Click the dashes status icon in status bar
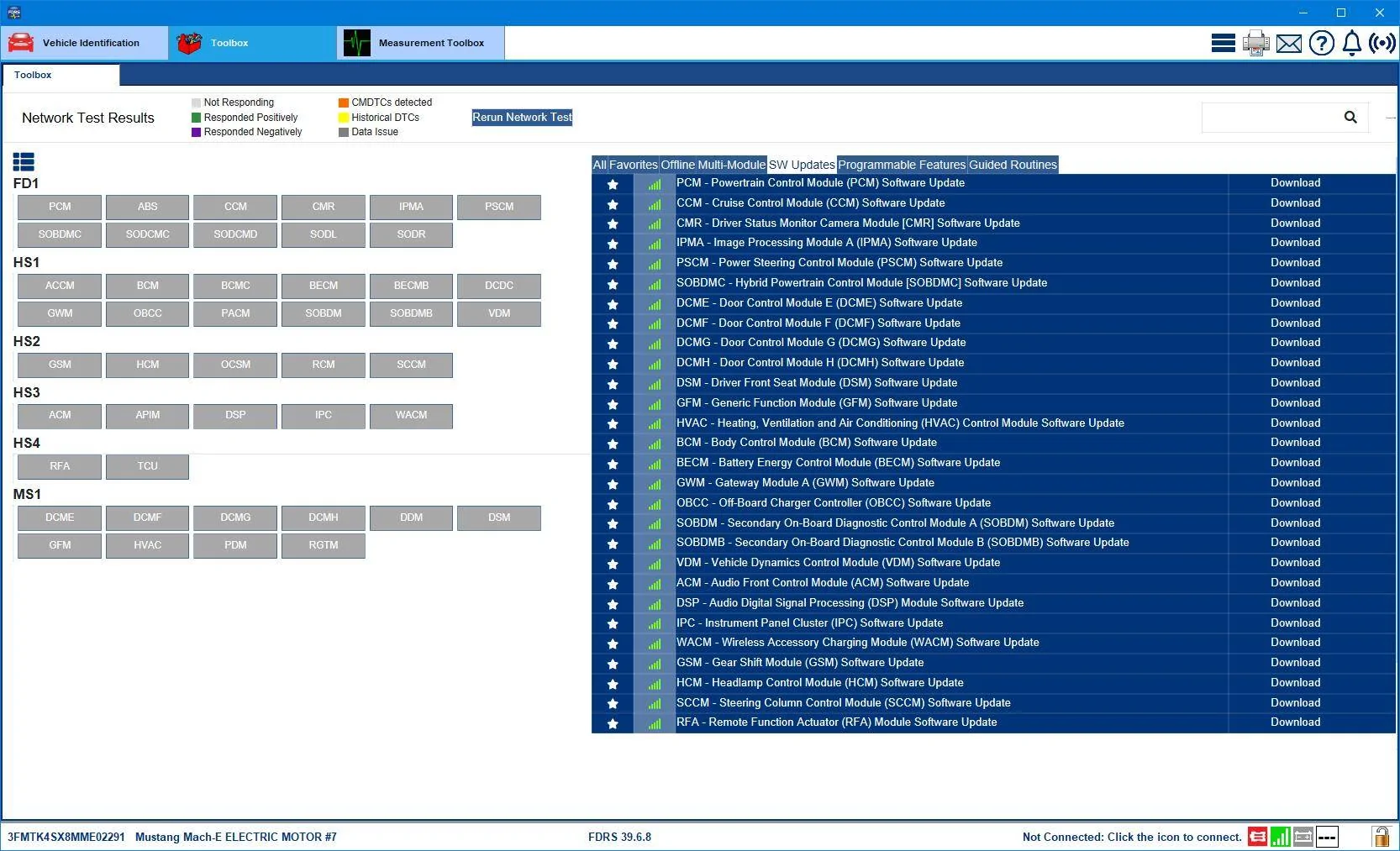1400x851 pixels. tap(1327, 837)
